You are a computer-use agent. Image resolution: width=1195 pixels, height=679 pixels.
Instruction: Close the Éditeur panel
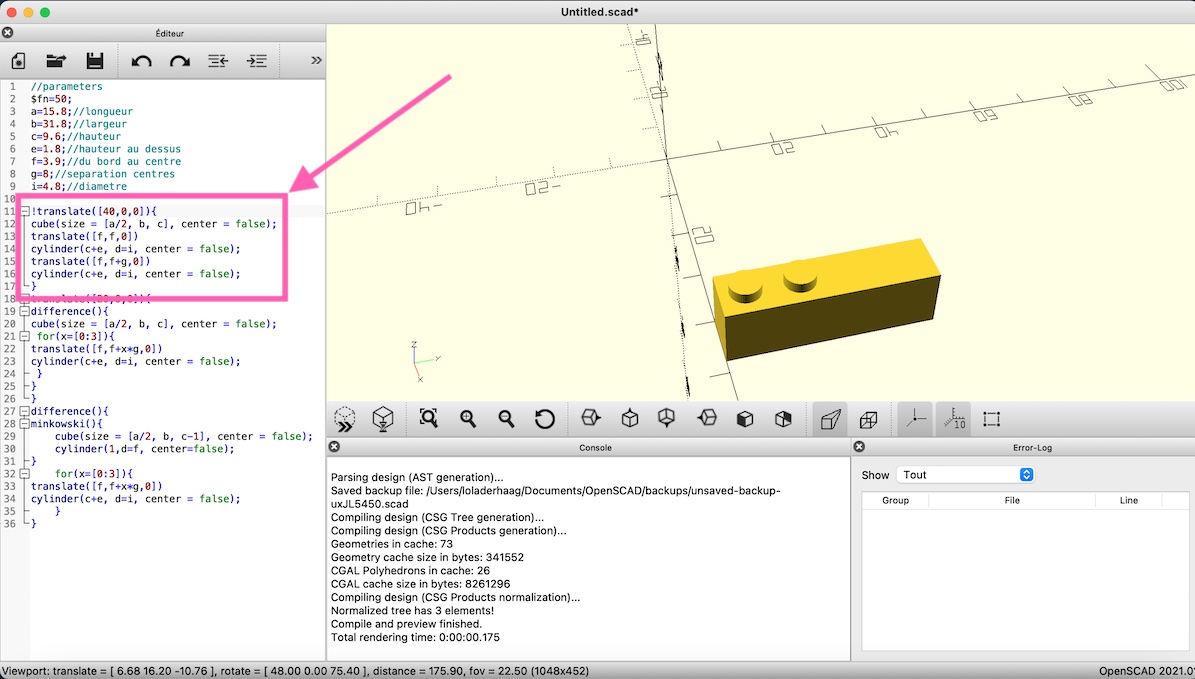pos(8,33)
